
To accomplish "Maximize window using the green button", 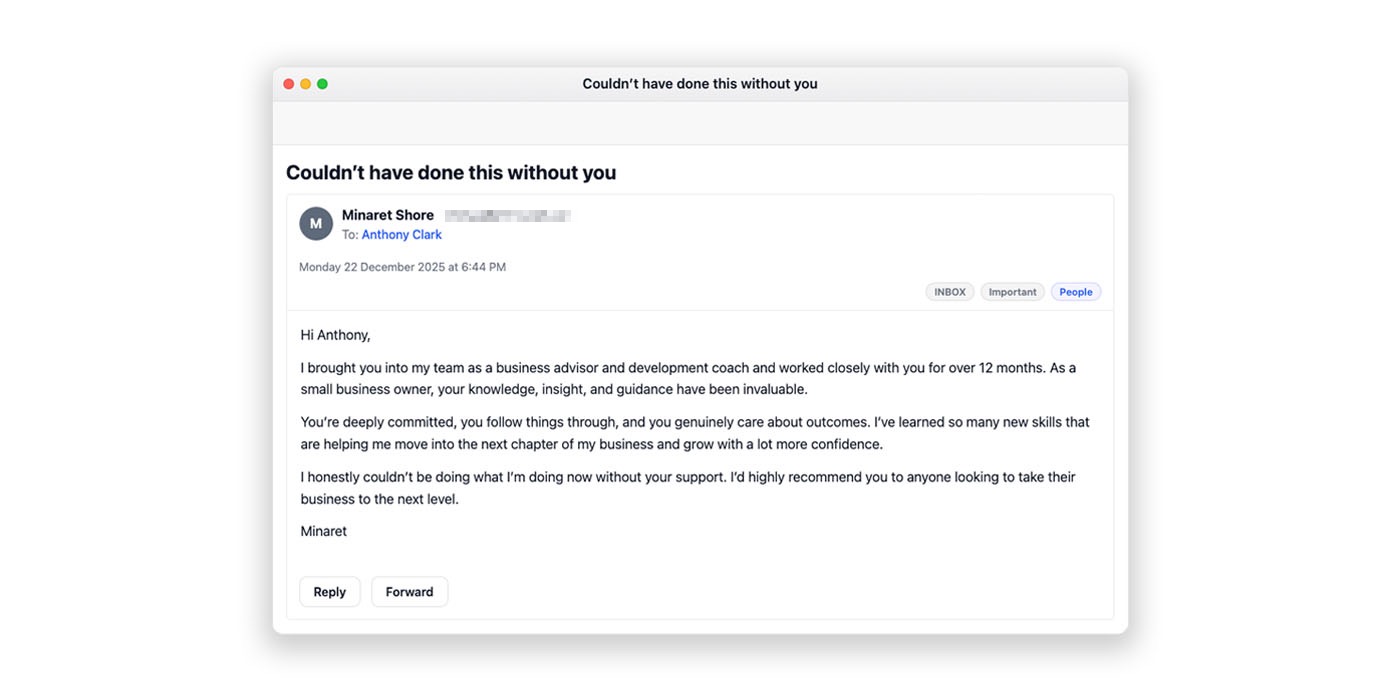I will (322, 84).
